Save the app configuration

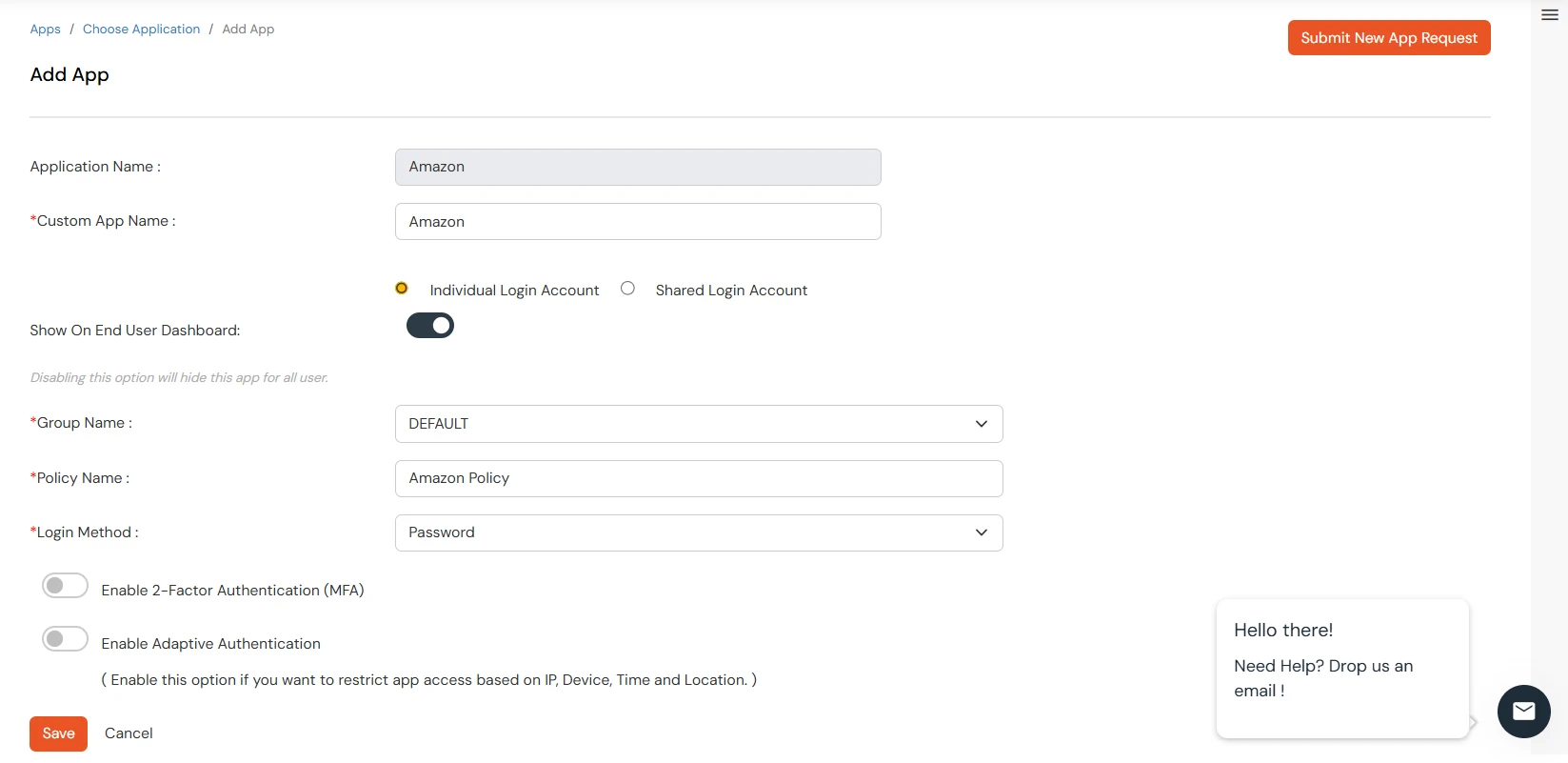point(58,733)
